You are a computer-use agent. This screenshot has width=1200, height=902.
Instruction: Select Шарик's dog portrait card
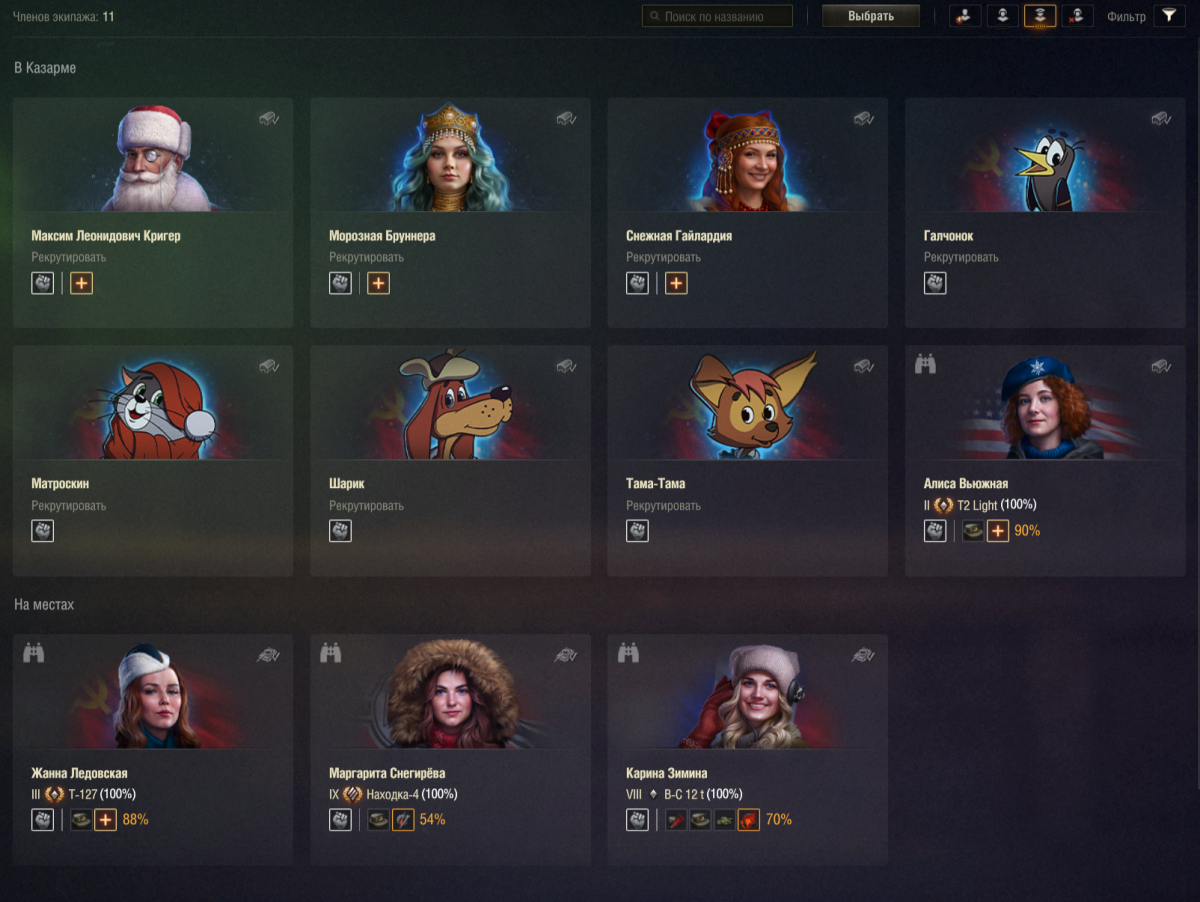click(x=450, y=460)
